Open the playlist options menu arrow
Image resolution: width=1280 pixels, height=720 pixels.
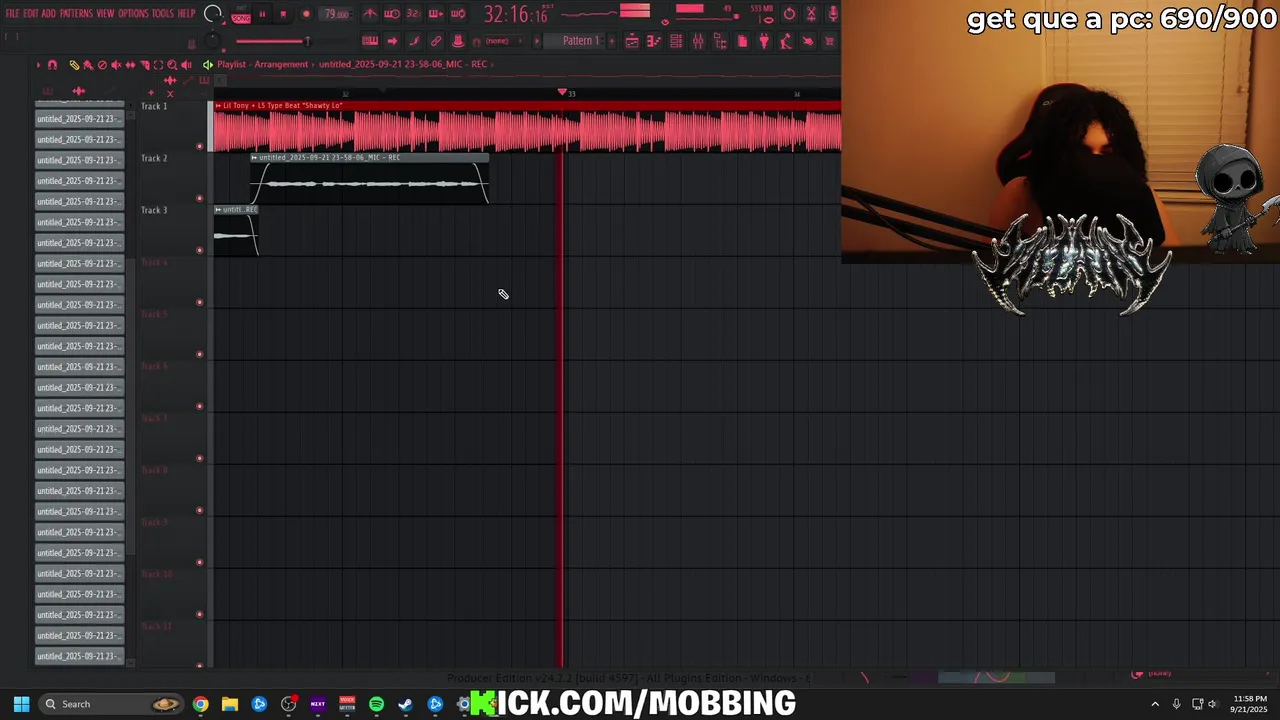tap(38, 64)
